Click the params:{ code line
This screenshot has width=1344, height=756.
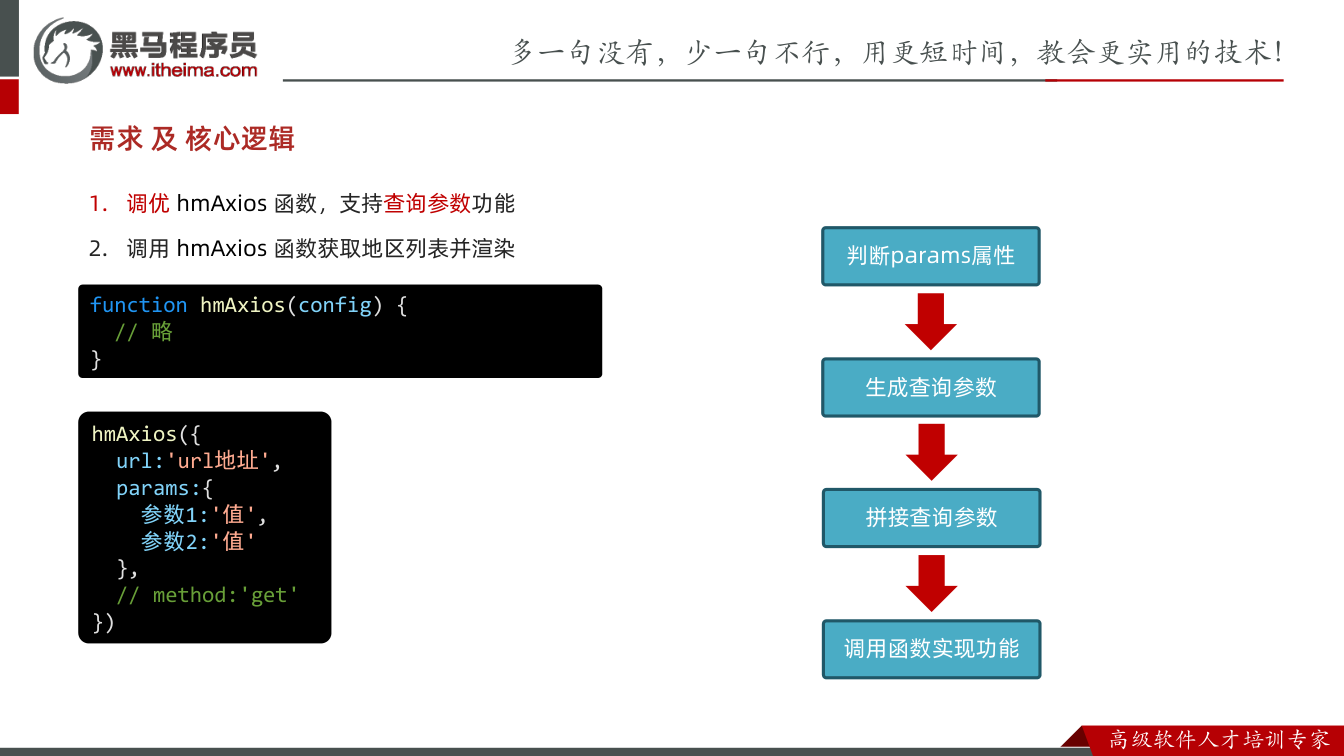165,488
